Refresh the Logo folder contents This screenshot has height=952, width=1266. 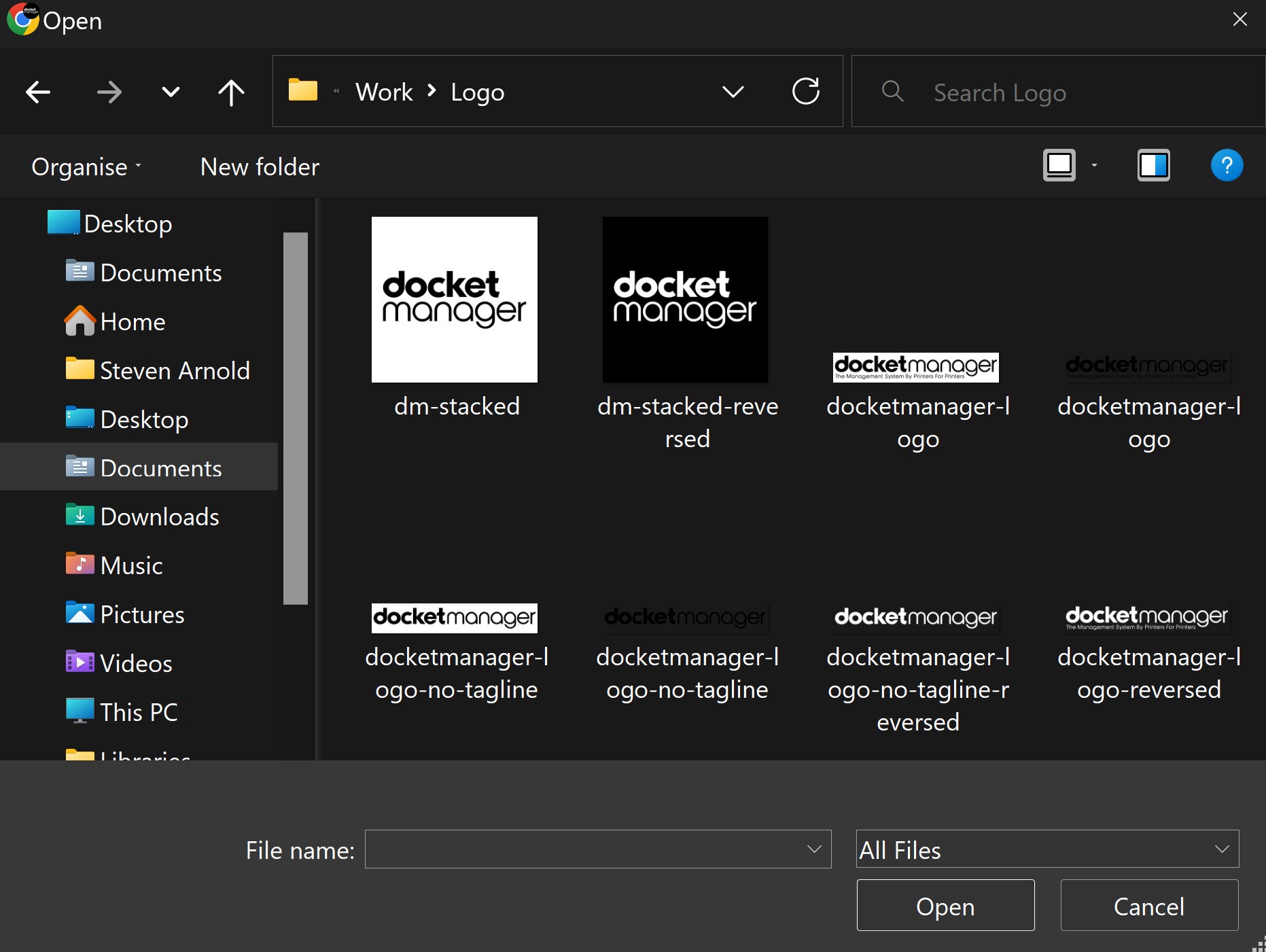[806, 91]
